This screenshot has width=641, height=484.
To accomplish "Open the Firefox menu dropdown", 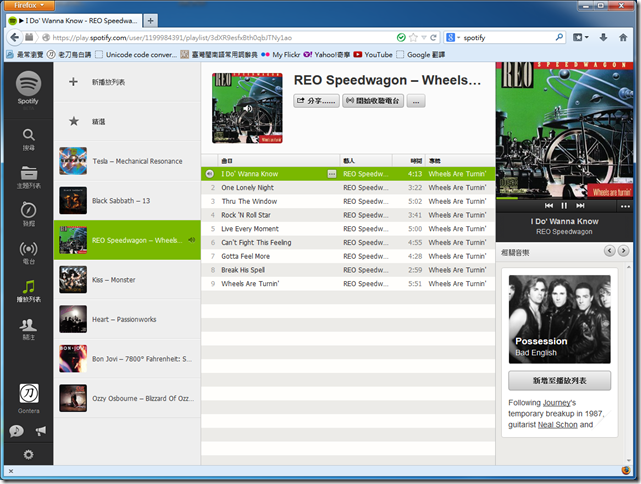I will [x=29, y=5].
